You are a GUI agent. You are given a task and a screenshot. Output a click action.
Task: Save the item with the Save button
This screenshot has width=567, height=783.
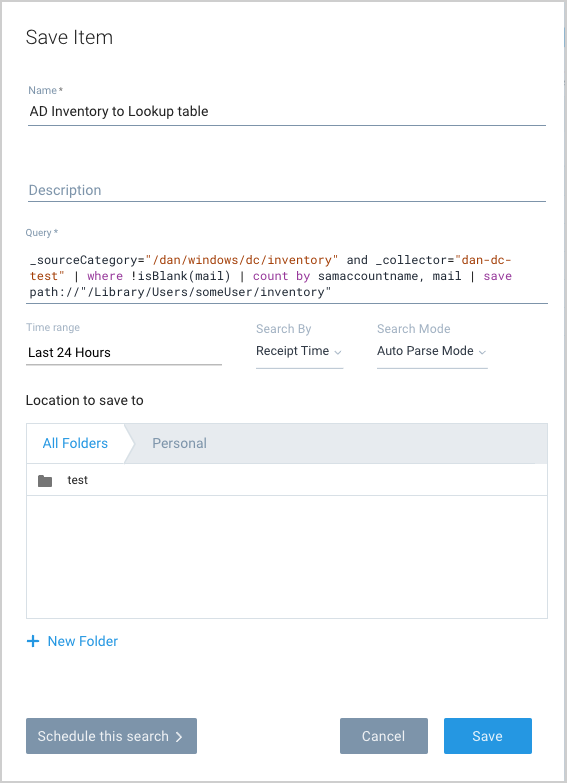[x=488, y=736]
